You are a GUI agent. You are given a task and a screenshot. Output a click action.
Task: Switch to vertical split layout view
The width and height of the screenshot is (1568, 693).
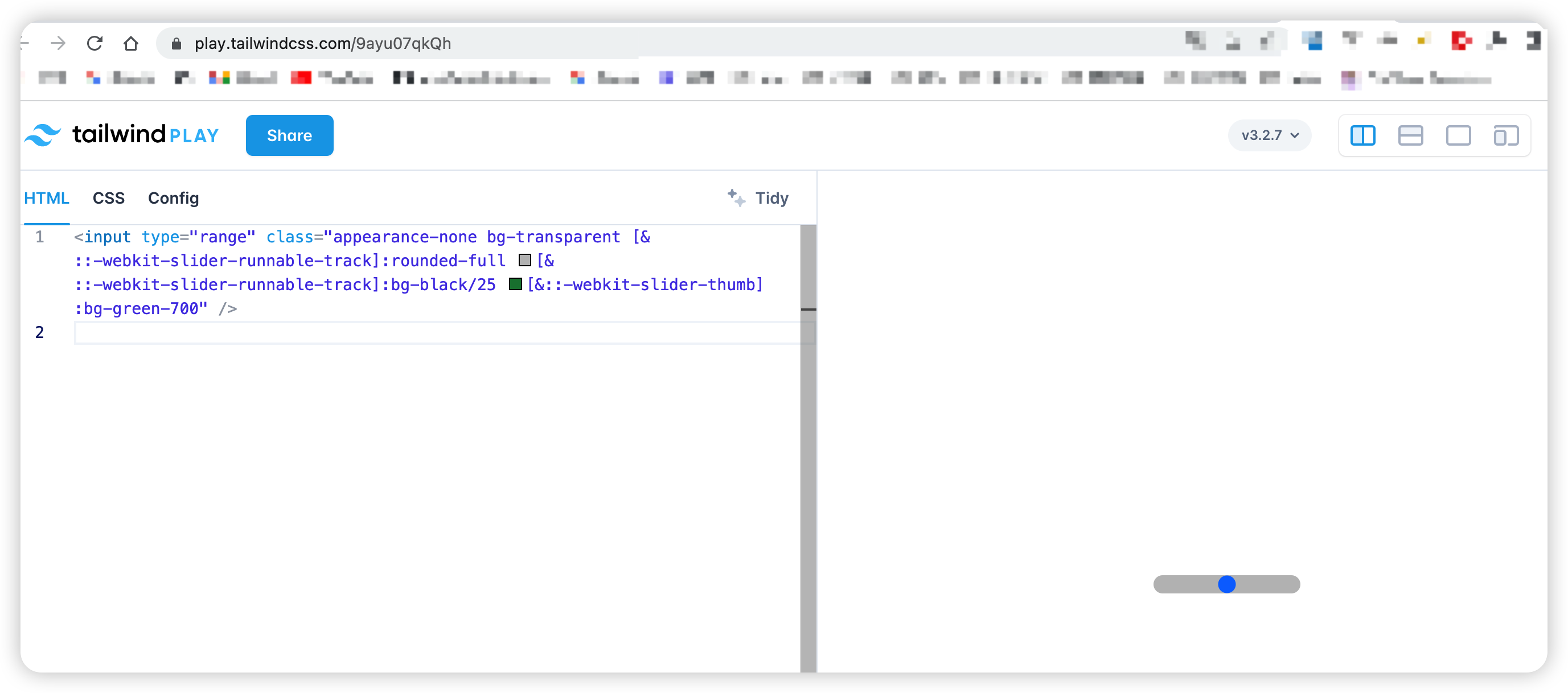click(x=1362, y=135)
